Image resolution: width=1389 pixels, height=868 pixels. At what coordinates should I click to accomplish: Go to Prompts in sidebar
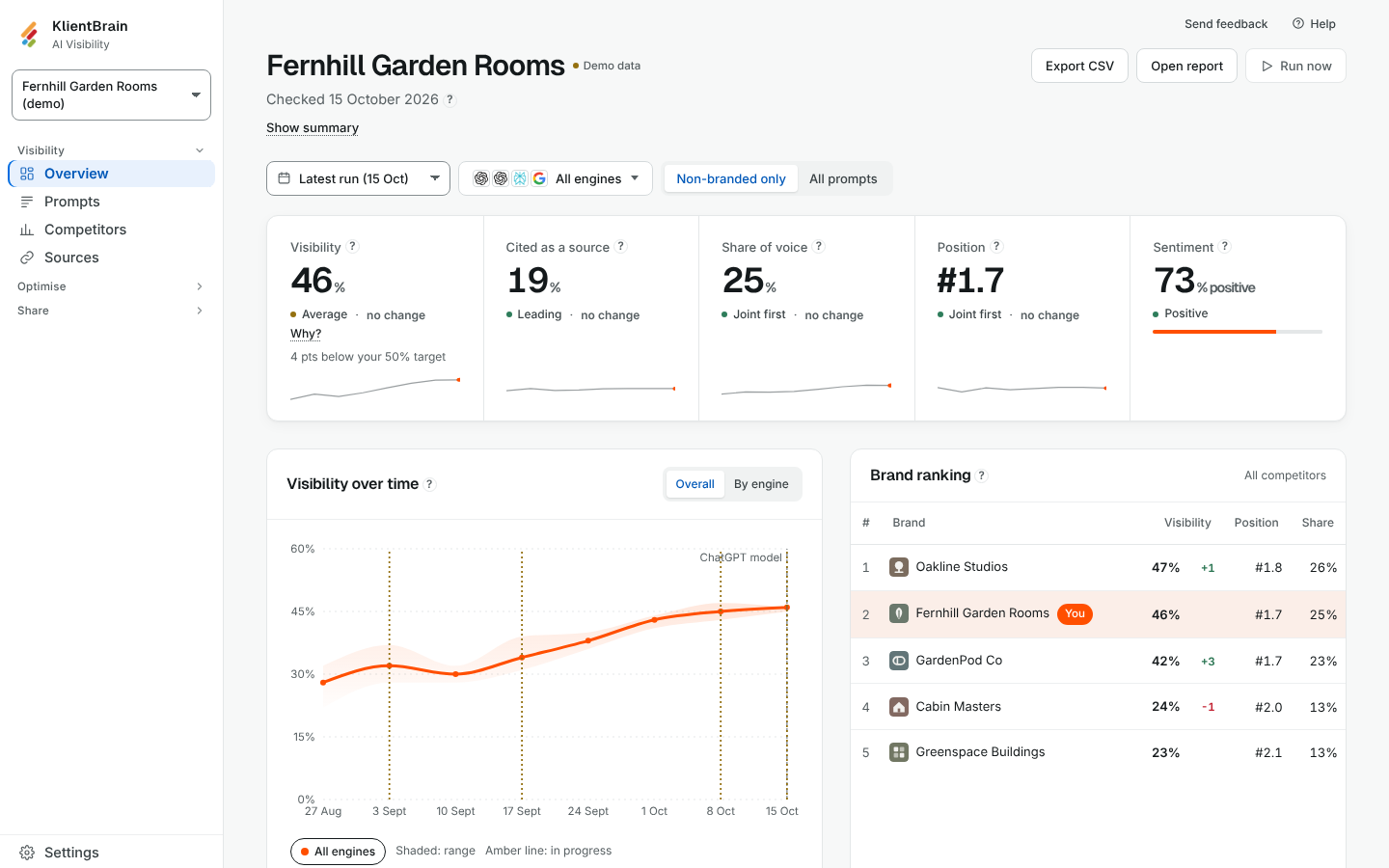point(111,202)
